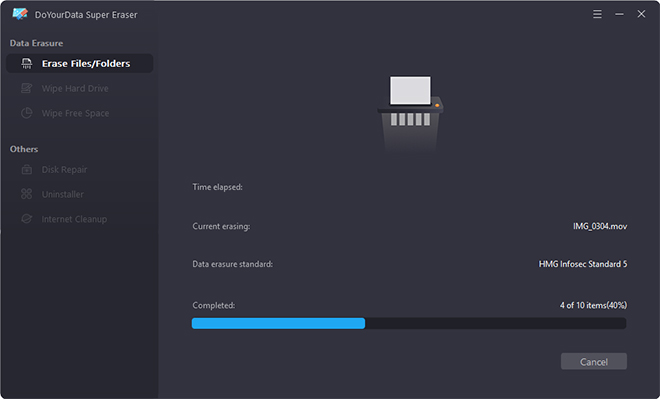660x399 pixels.
Task: Click the Data erasure standard label
Action: (x=232, y=264)
